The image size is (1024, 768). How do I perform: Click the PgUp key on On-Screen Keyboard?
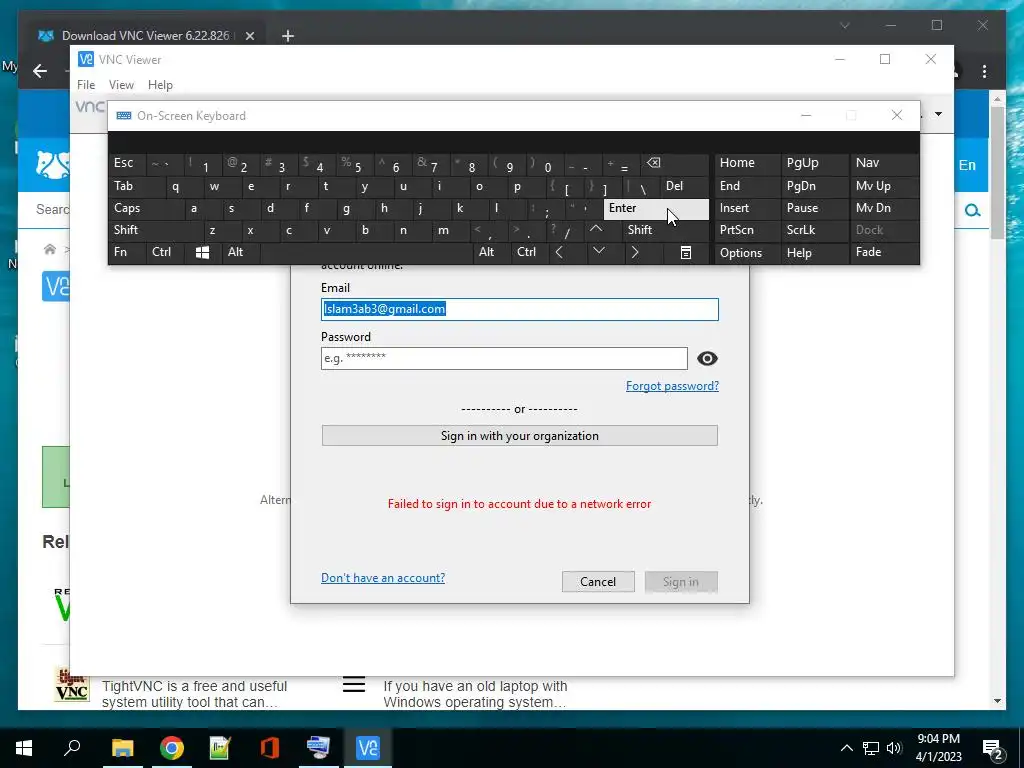click(x=814, y=163)
